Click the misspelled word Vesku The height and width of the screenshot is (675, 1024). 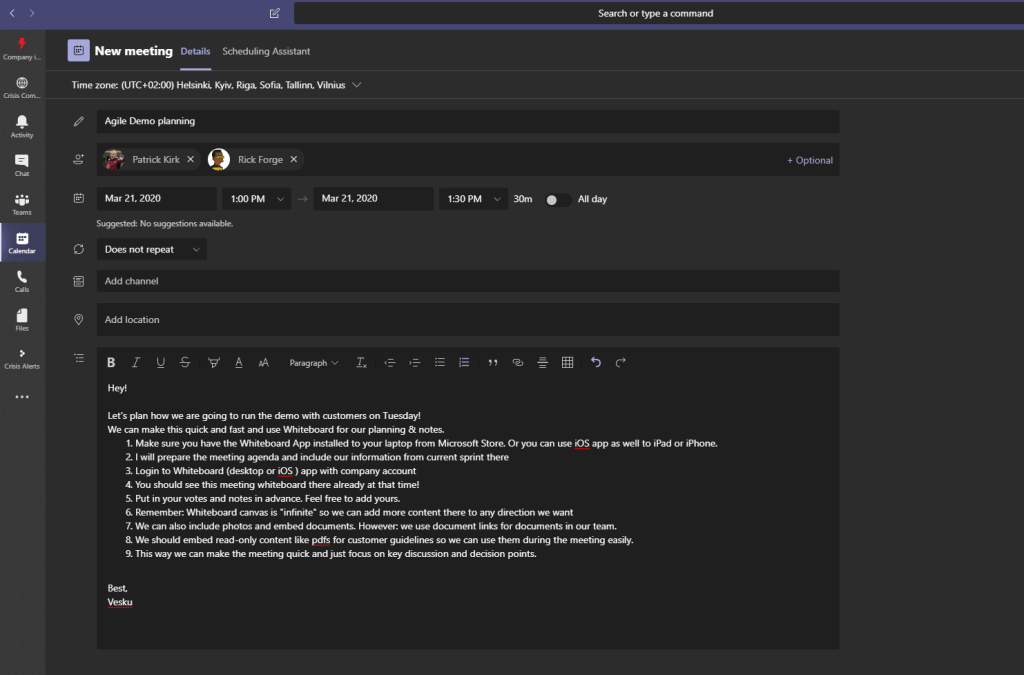120,602
